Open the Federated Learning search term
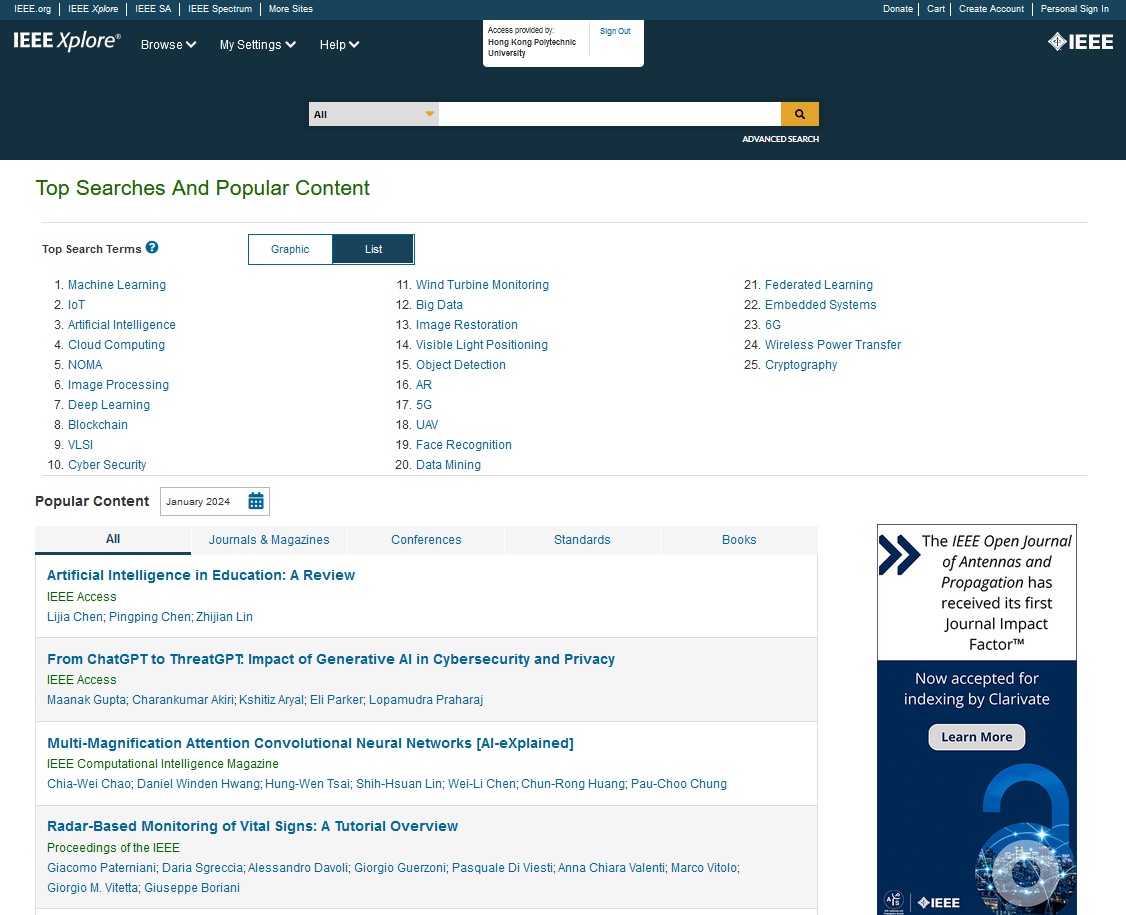The height and width of the screenshot is (915, 1126). point(819,285)
